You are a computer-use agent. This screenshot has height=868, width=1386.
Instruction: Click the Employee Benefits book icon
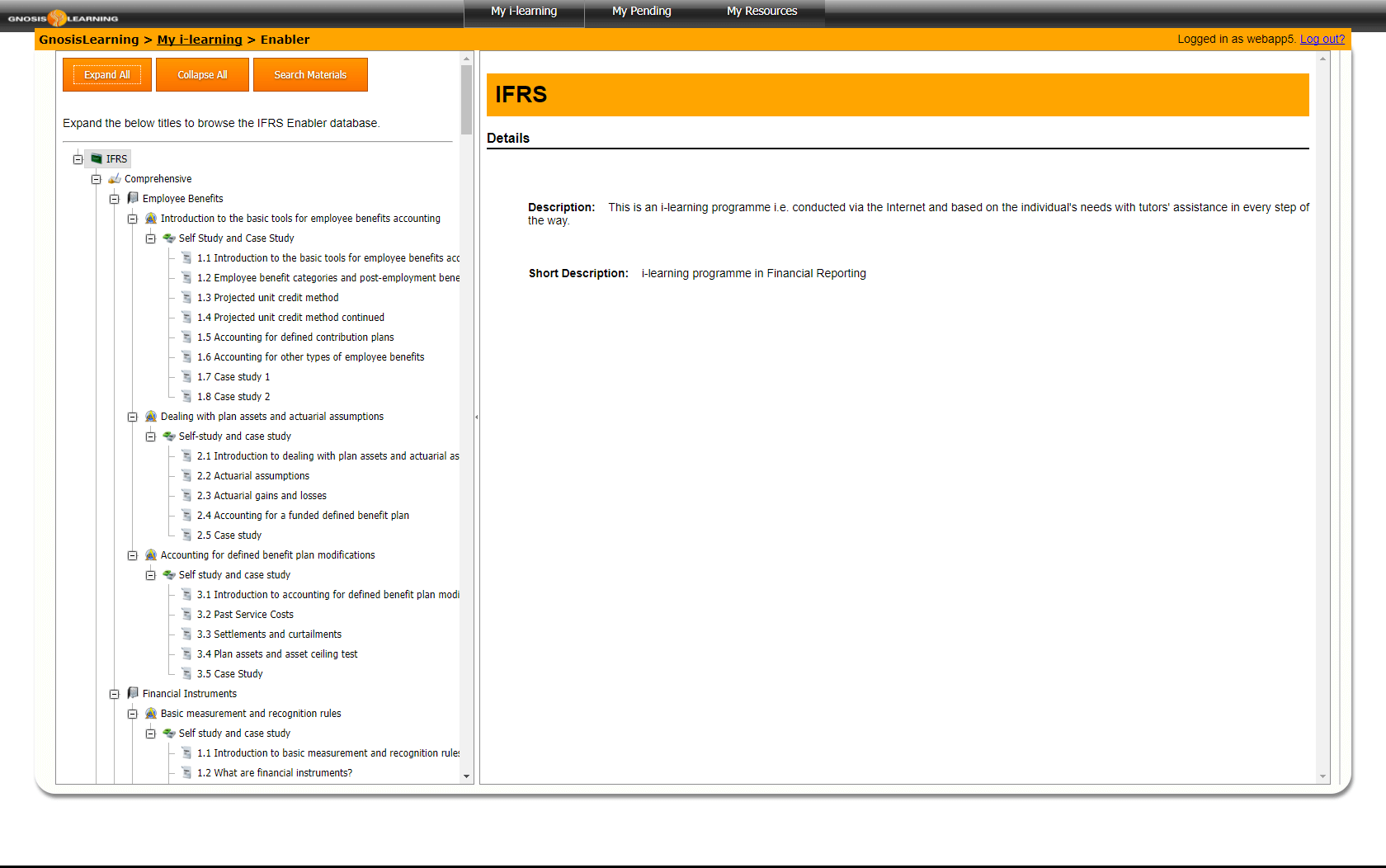(x=133, y=198)
